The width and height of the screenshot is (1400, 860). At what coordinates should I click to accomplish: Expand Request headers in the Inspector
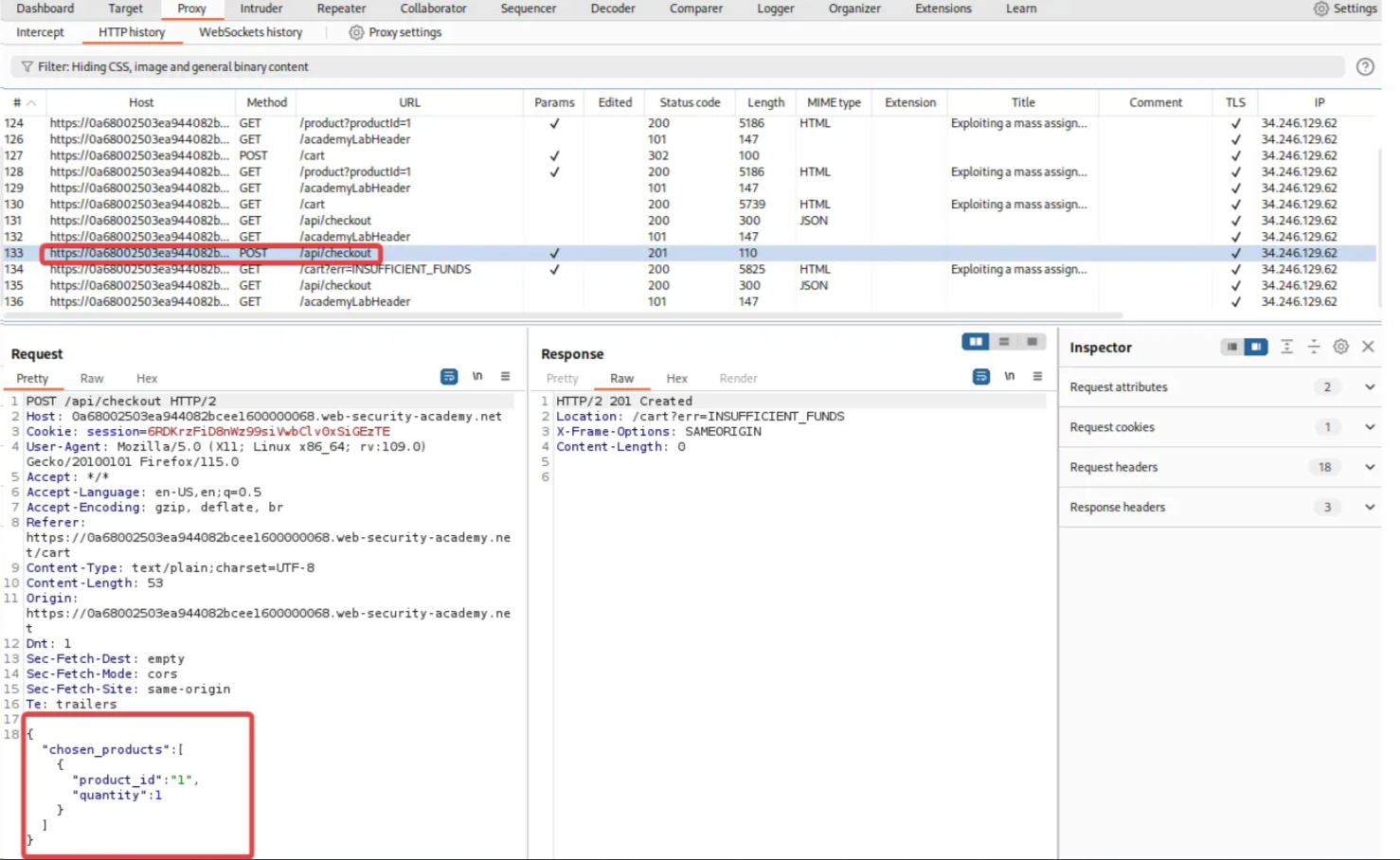[x=1369, y=466]
